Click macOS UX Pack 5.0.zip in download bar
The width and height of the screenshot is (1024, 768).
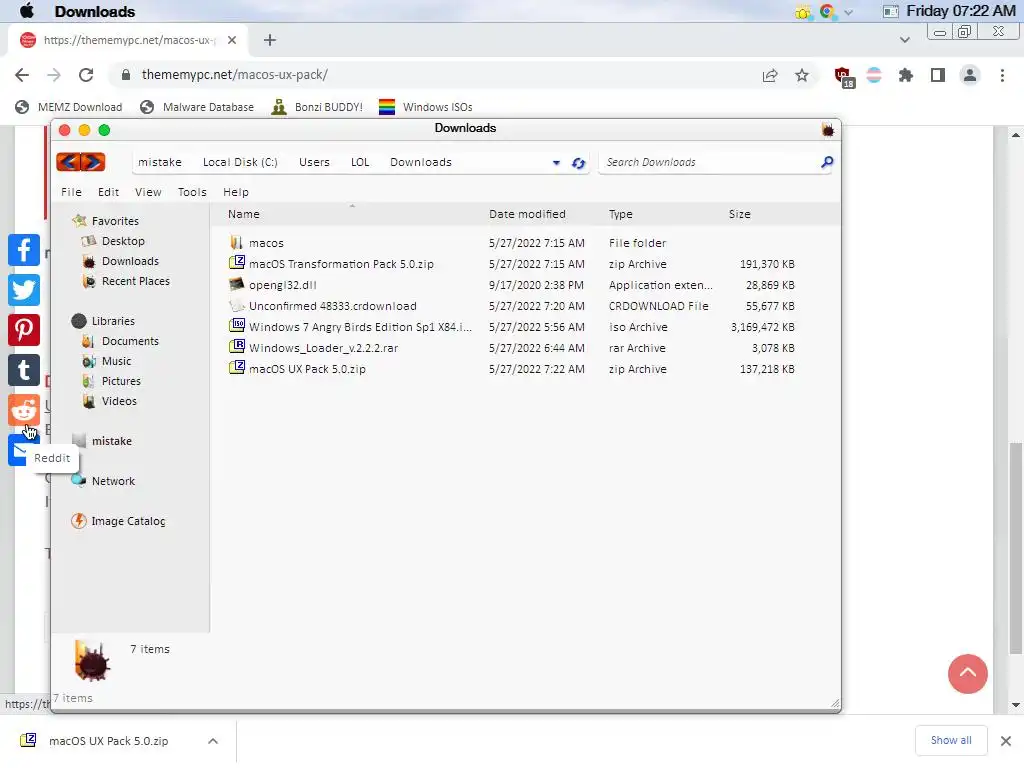coord(108,741)
